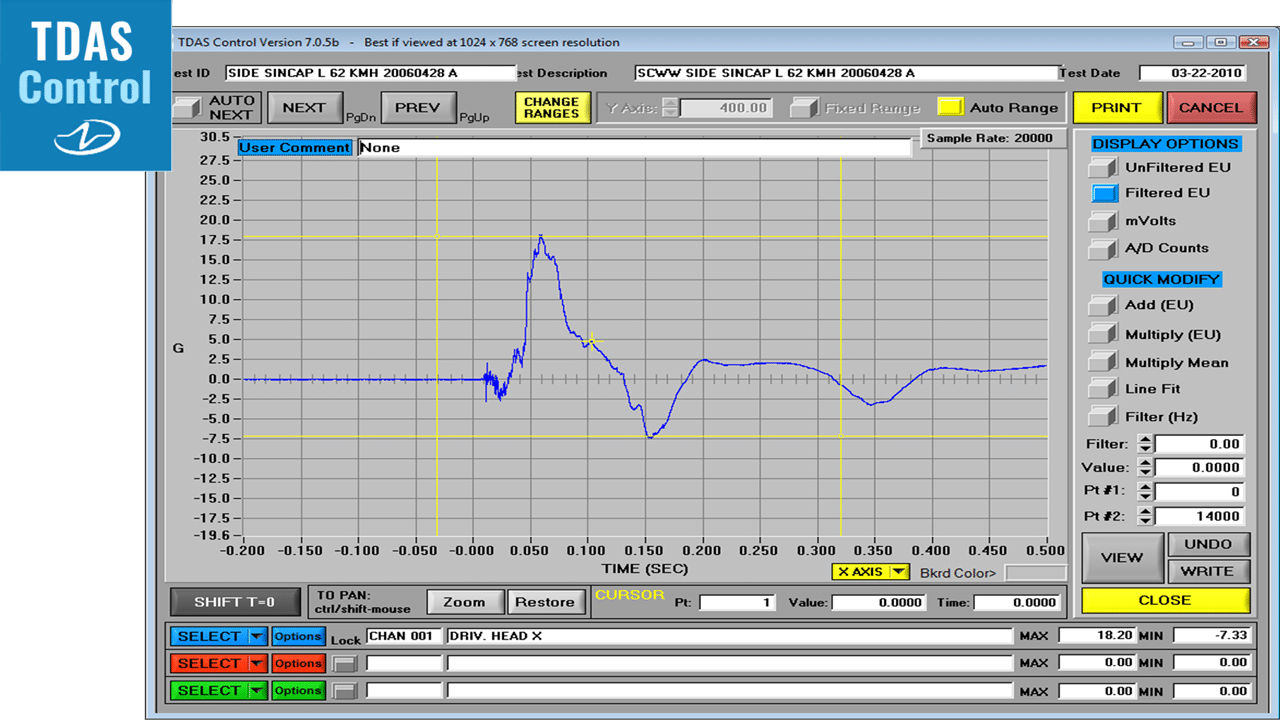Click the Bkrd Color swatch box
This screenshot has width=1280, height=720.
point(1034,572)
